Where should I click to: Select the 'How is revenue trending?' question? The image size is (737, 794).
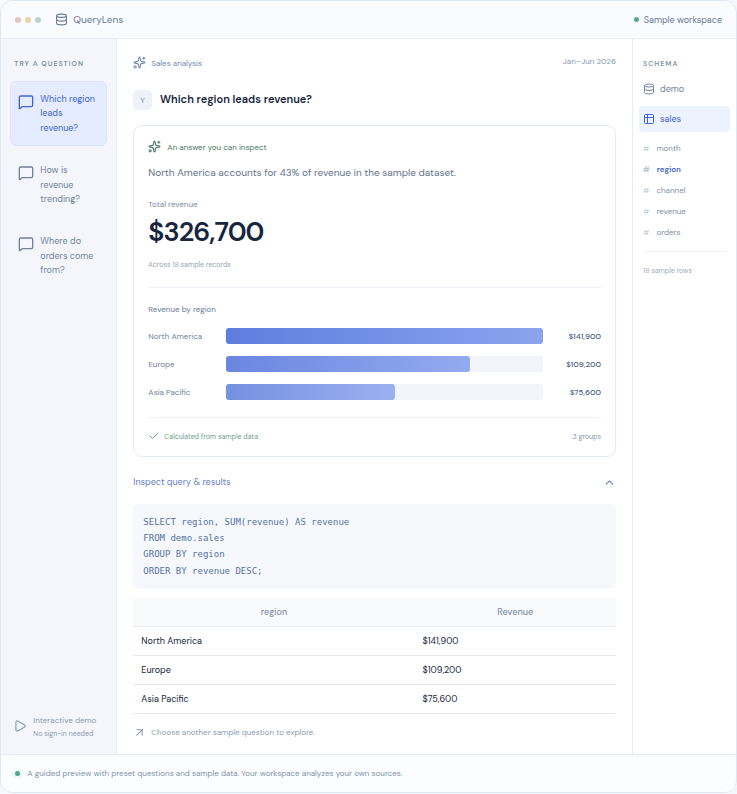(x=58, y=184)
